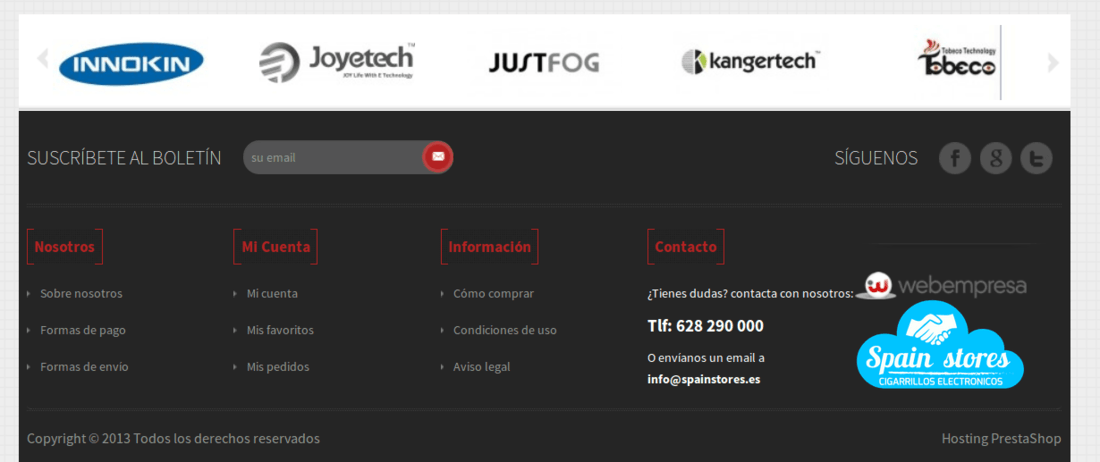Screen dimensions: 1100x462
Task: Show previous brands with left carousel arrow
Action: tap(43, 59)
